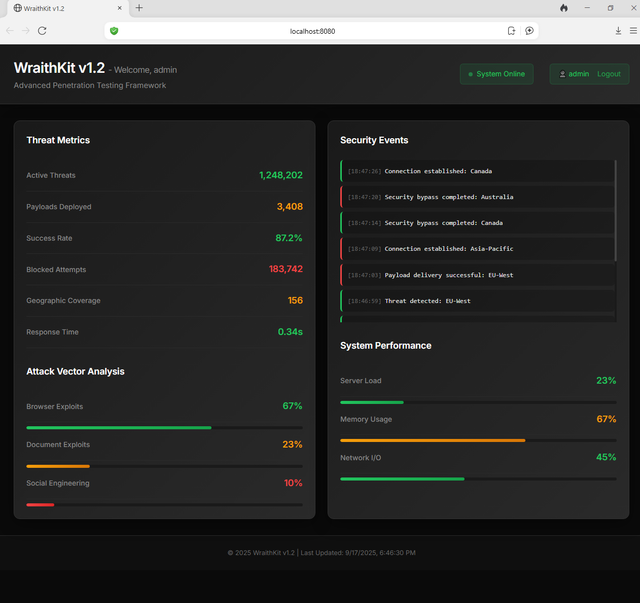Click the Document Exploits progress bar
Image resolution: width=640 pixels, height=603 pixels.
[x=164, y=466]
